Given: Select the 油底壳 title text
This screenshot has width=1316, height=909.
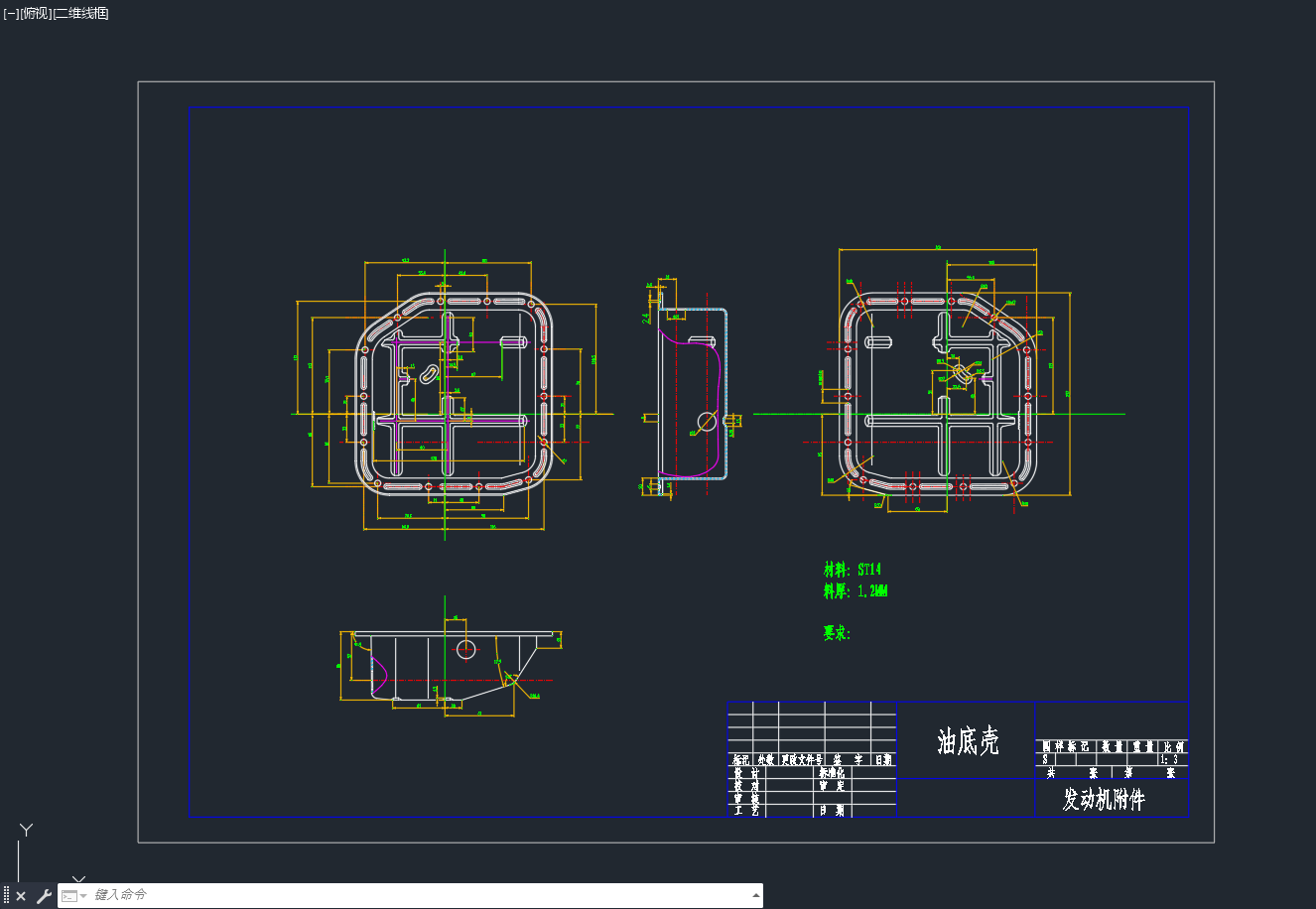Looking at the screenshot, I should pyautogui.click(x=968, y=740).
